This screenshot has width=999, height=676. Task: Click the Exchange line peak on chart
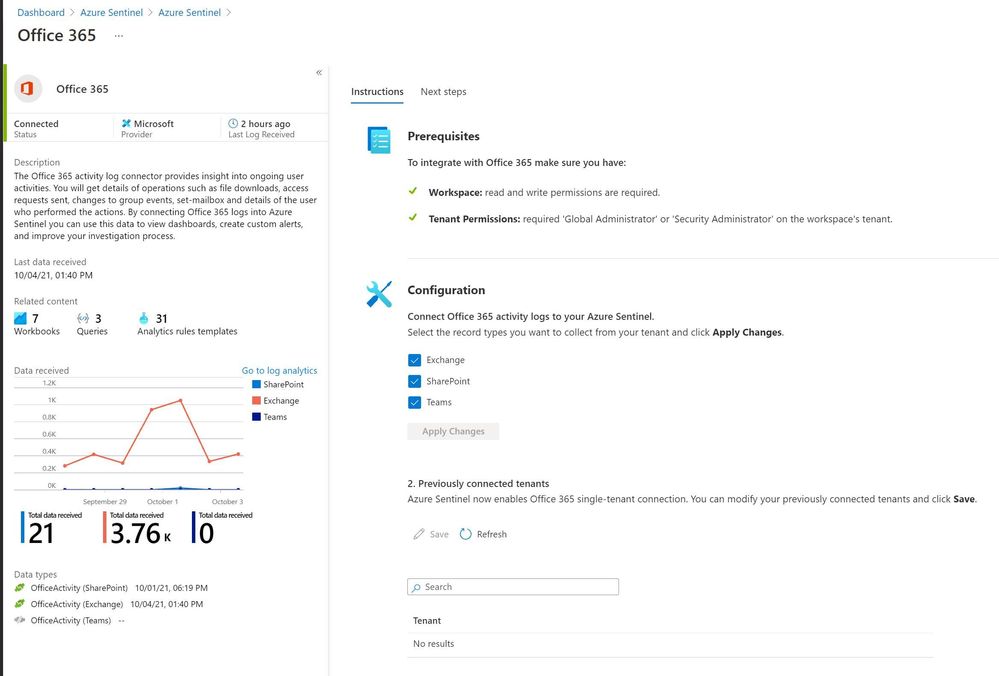point(181,400)
